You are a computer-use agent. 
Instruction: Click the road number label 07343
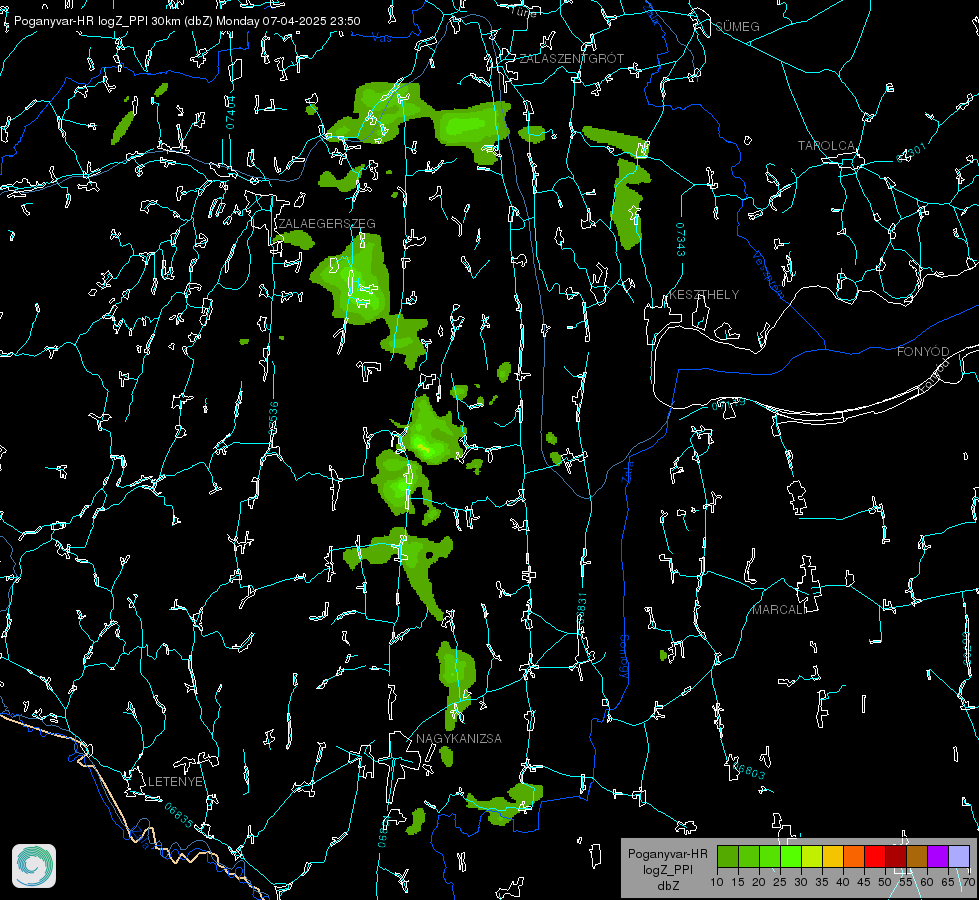[681, 239]
